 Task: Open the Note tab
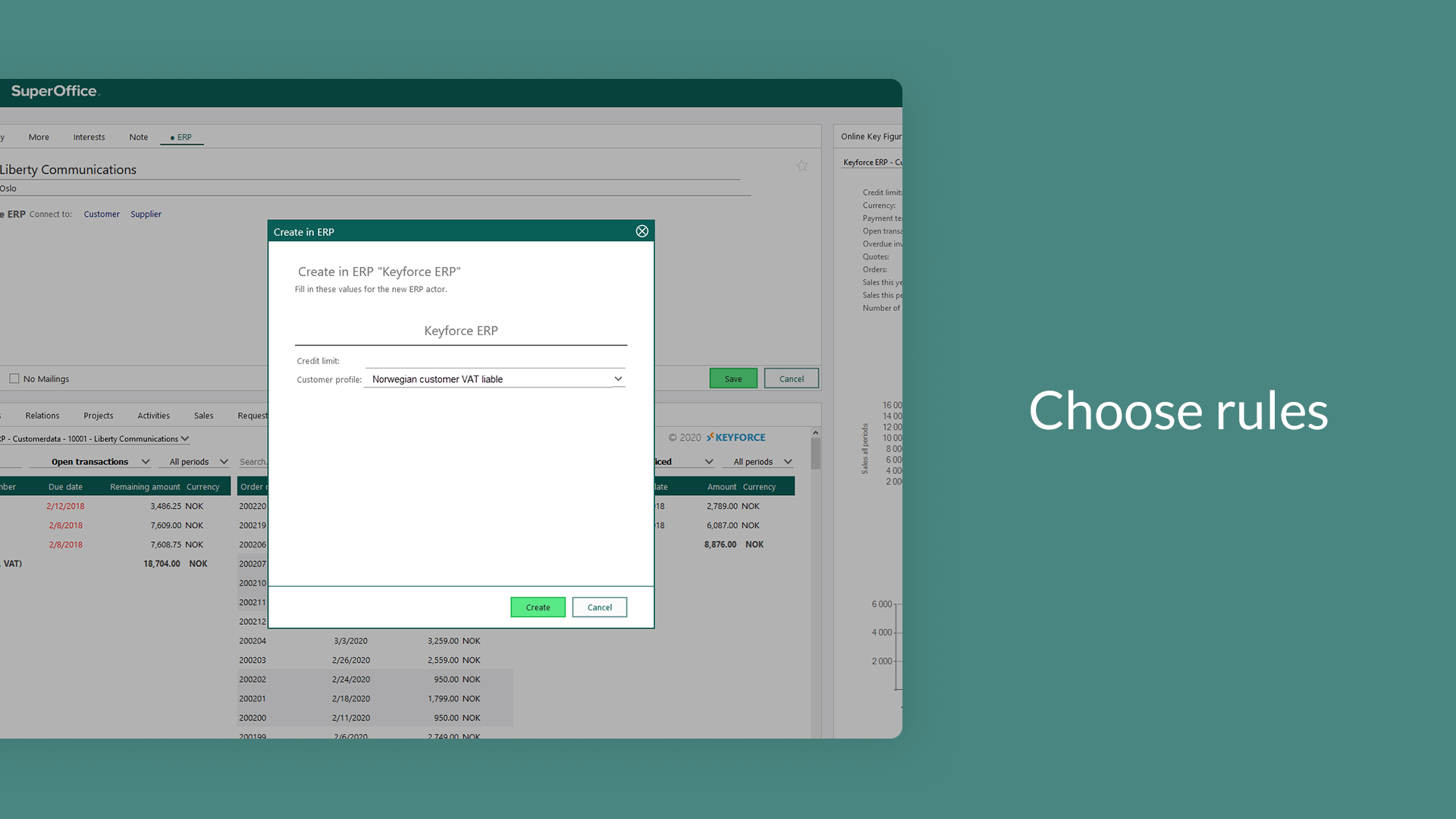(x=138, y=137)
